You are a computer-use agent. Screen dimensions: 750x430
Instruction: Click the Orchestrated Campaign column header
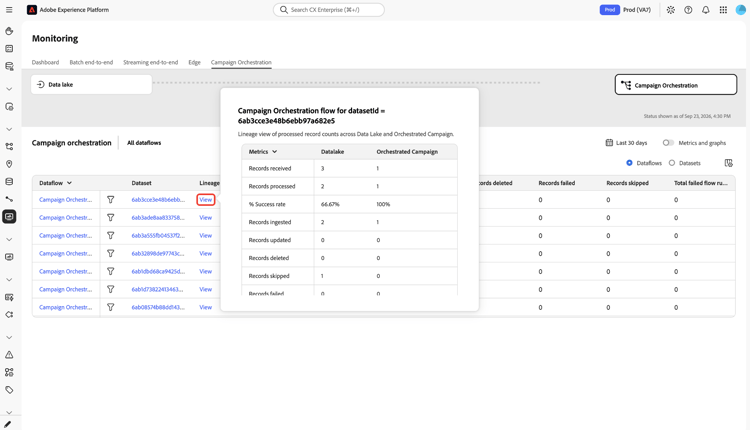pos(407,152)
